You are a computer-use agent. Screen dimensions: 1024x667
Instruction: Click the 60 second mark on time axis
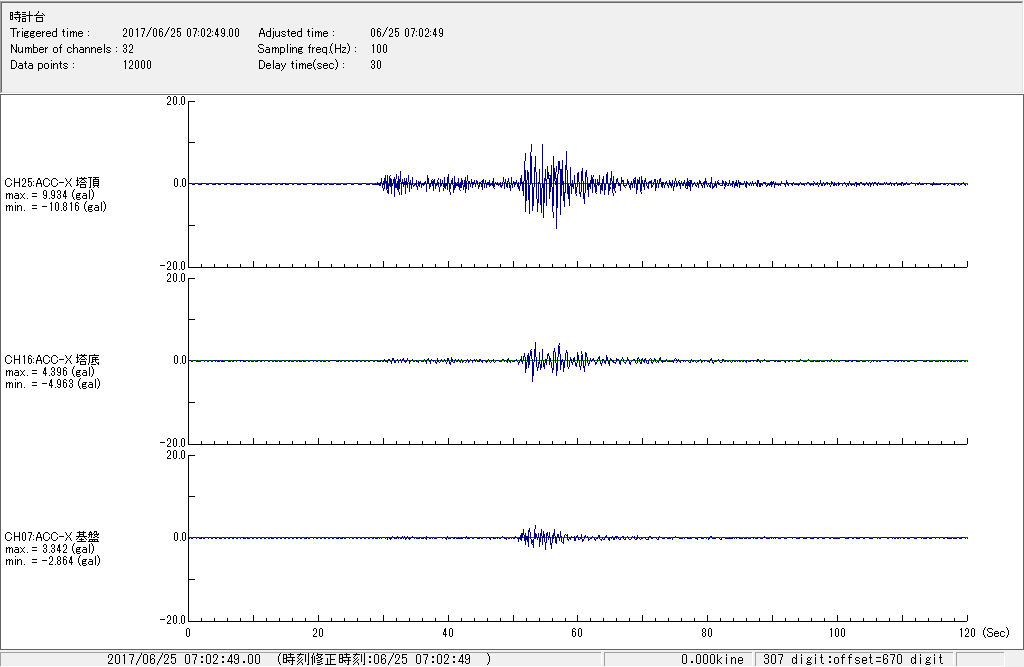(x=577, y=632)
